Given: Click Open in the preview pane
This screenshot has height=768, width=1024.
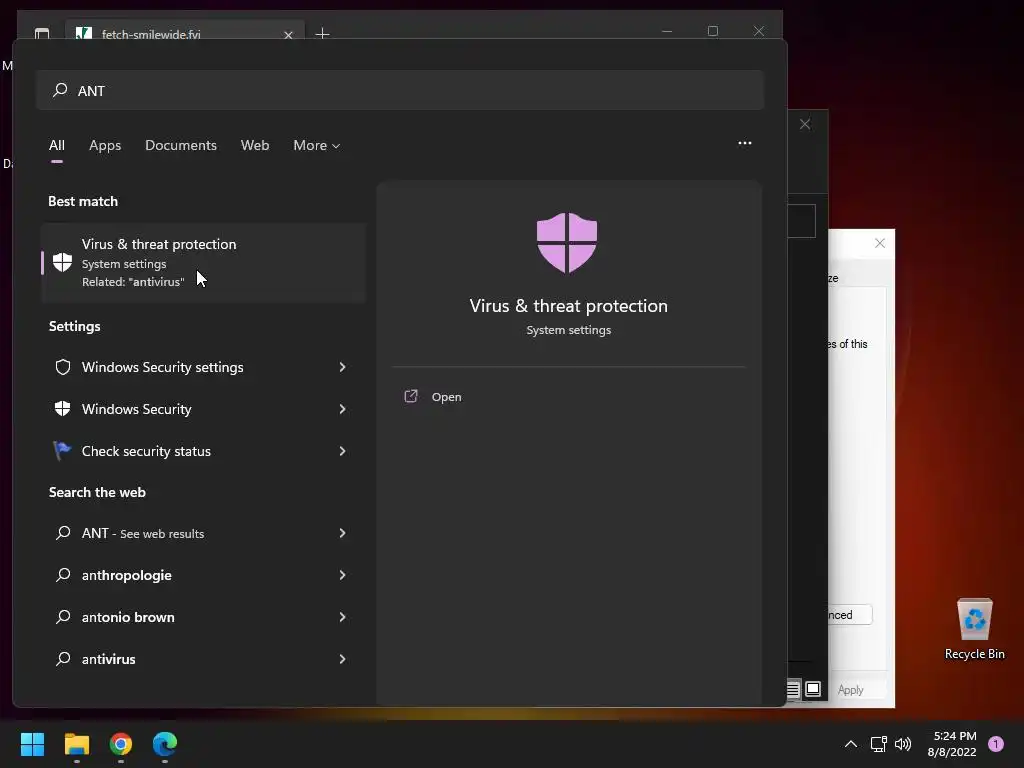Looking at the screenshot, I should (x=446, y=397).
